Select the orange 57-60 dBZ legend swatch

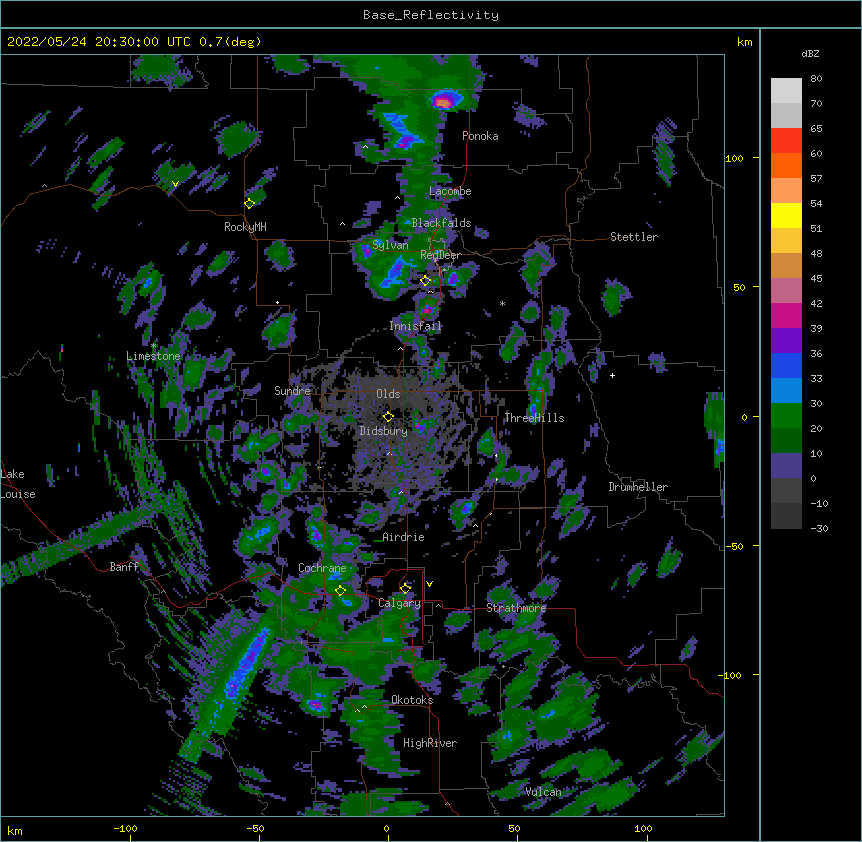coord(786,165)
